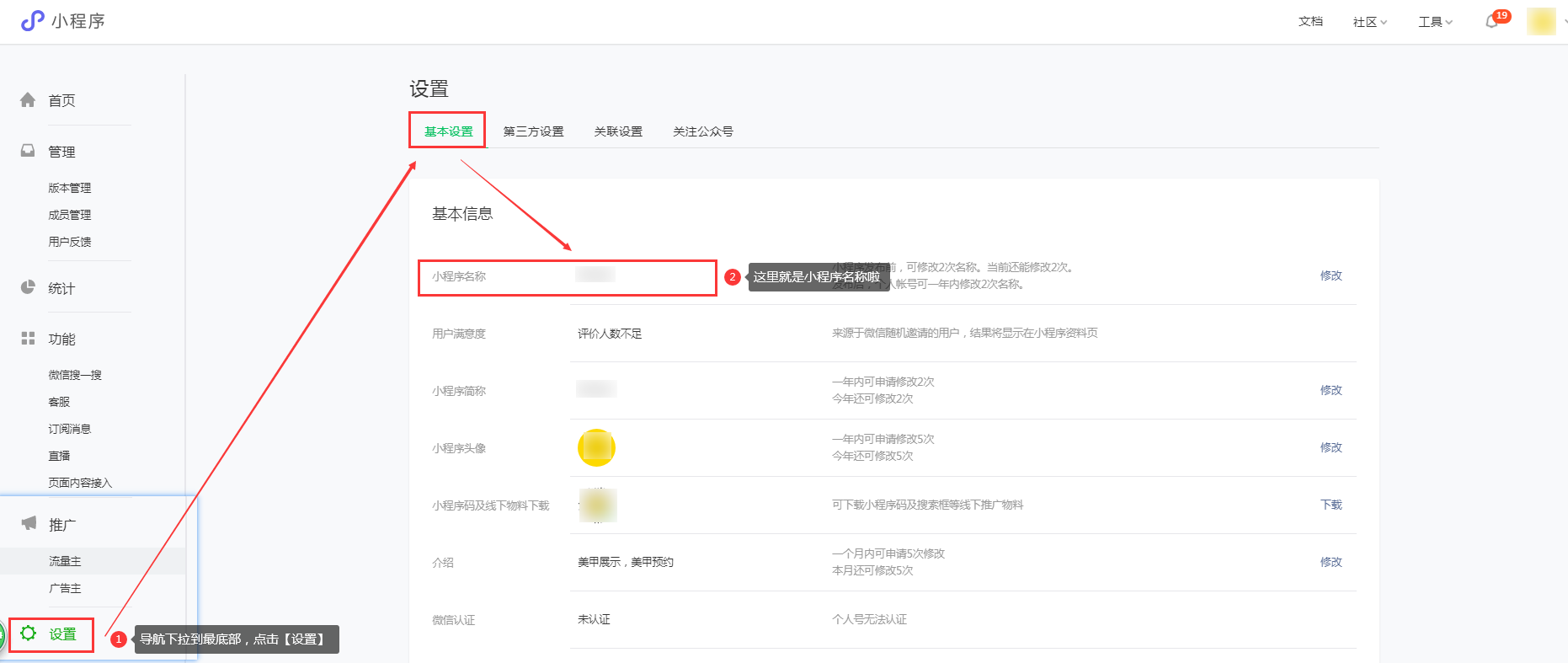Switch to the 关注公众号 tab
This screenshot has width=1568, height=663.
coord(703,131)
